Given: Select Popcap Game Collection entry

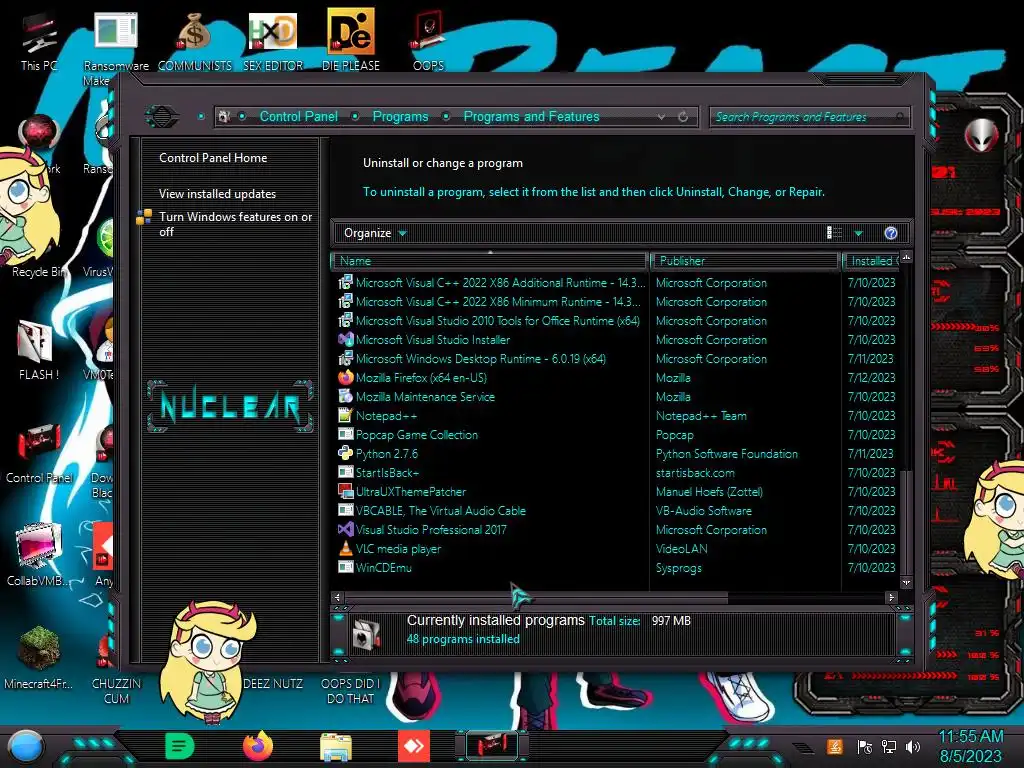Looking at the screenshot, I should pos(490,434).
